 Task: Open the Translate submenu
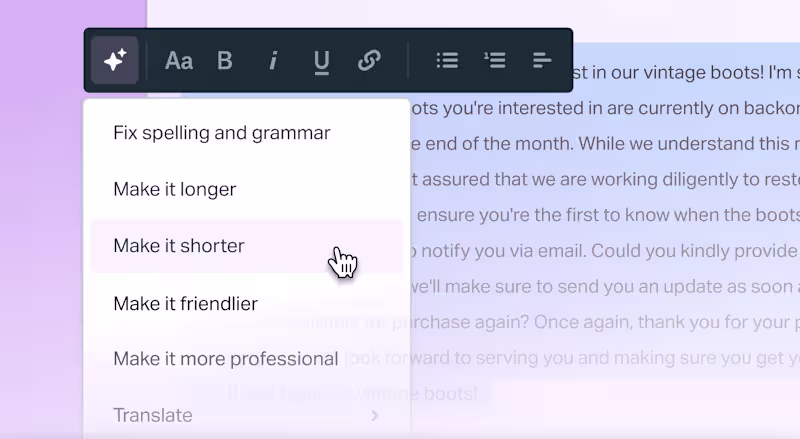coord(247,416)
